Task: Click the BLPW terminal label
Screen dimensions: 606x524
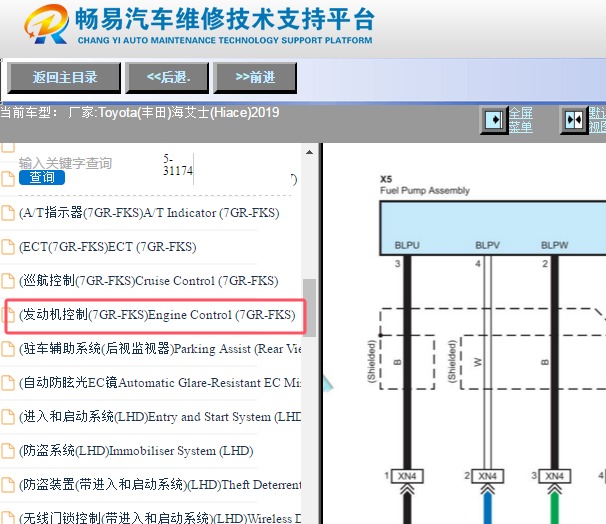Action: 555,245
